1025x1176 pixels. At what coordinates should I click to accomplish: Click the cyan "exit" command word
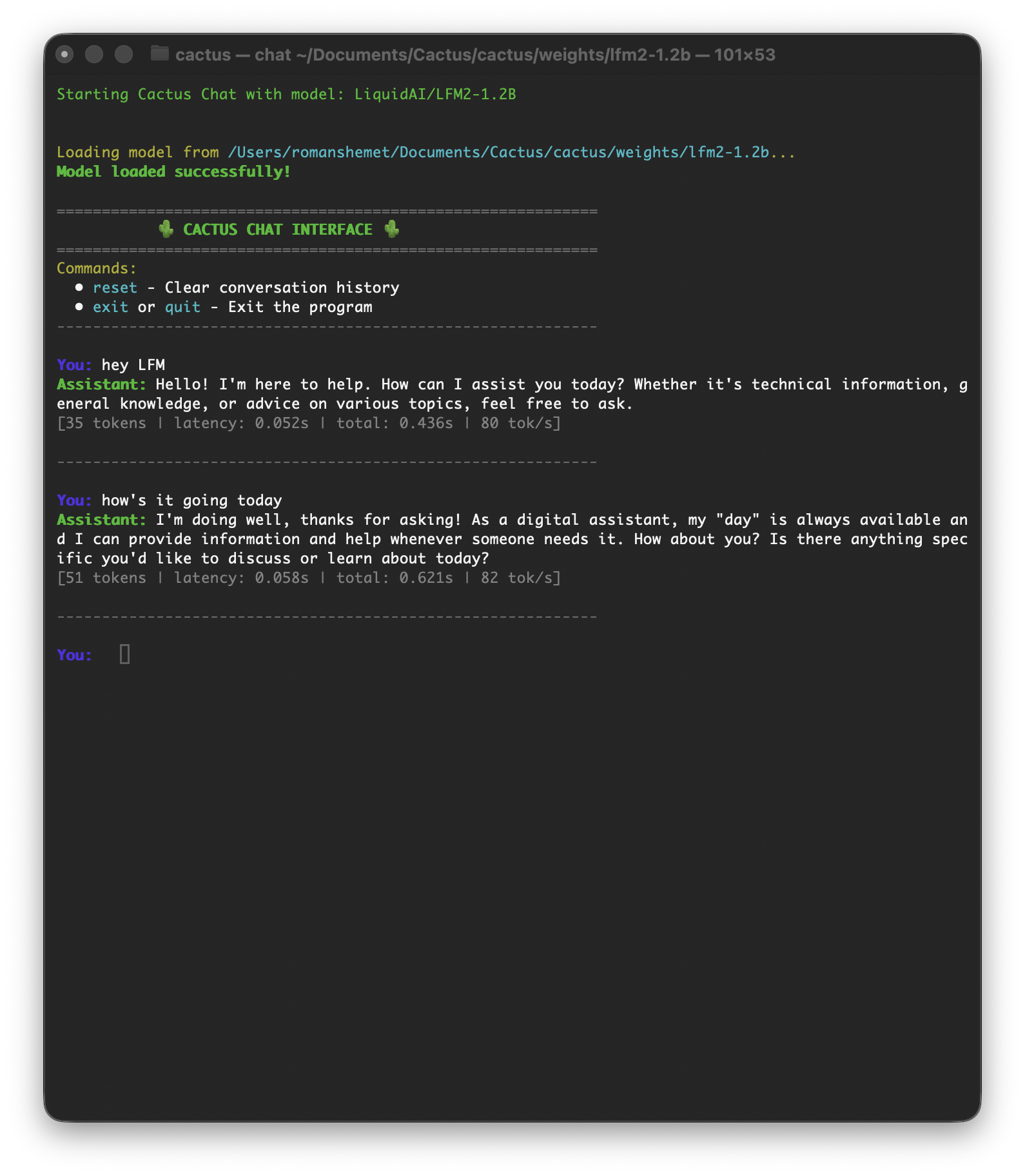pyautogui.click(x=110, y=307)
